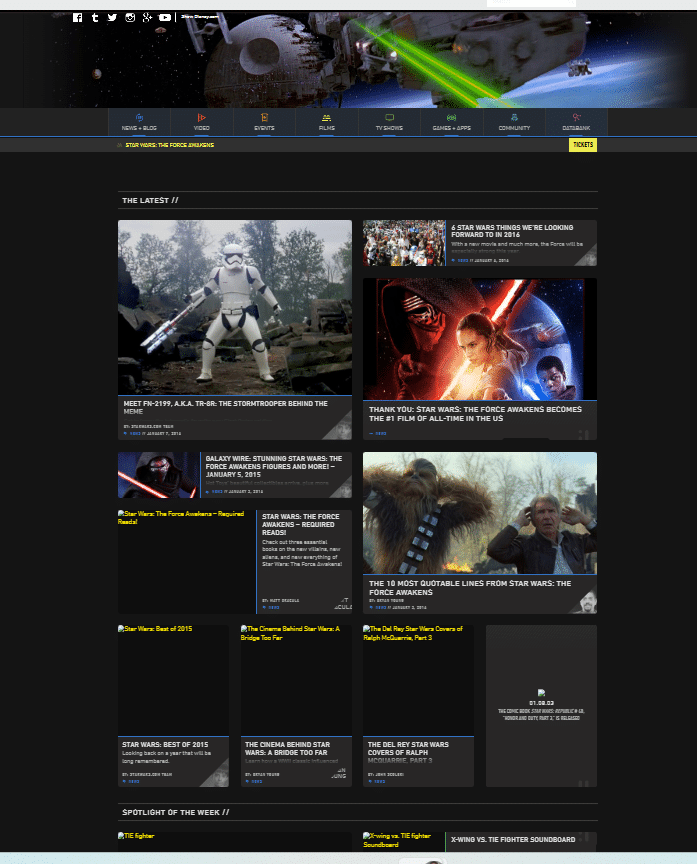This screenshot has height=864, width=697.
Task: Open the Databank navigation item
Action: (576, 122)
